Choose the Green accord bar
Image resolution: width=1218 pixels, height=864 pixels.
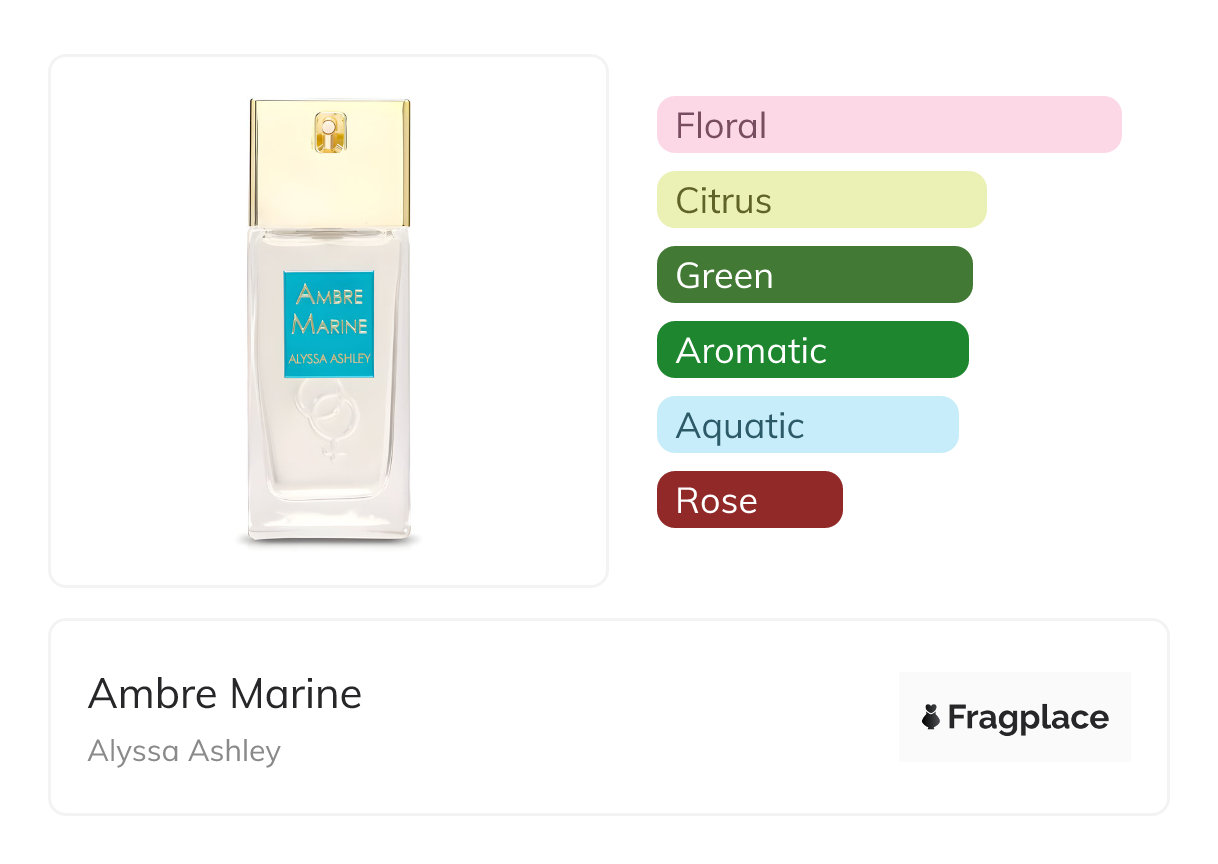pos(814,275)
